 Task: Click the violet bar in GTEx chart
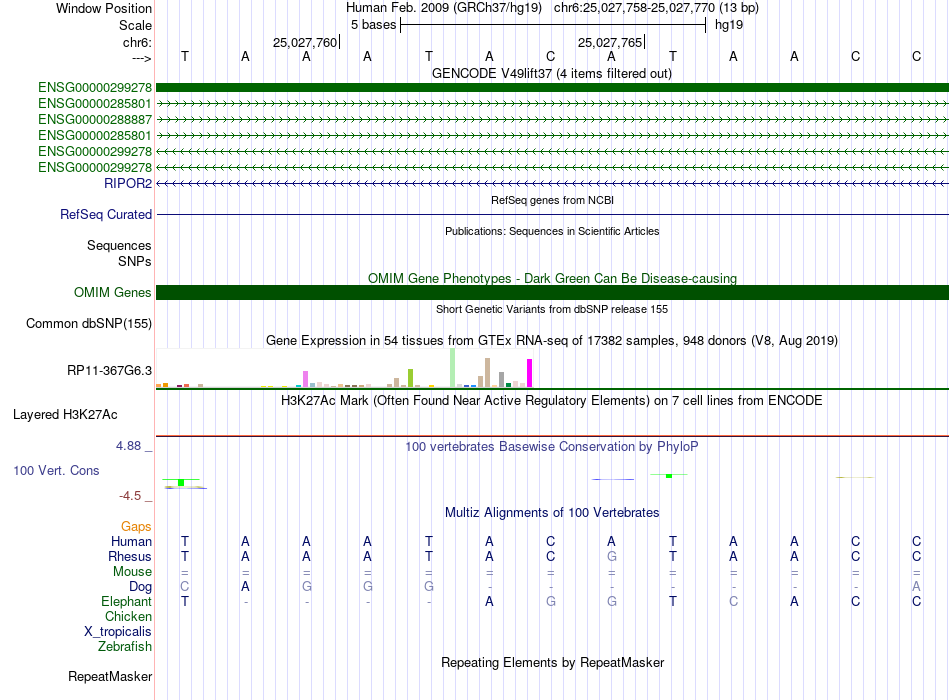point(306,379)
